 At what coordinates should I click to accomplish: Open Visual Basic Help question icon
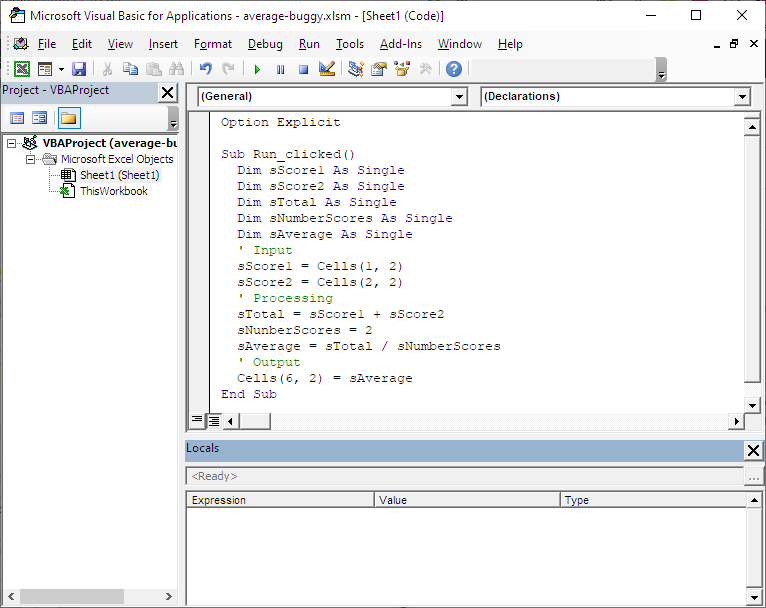[454, 69]
